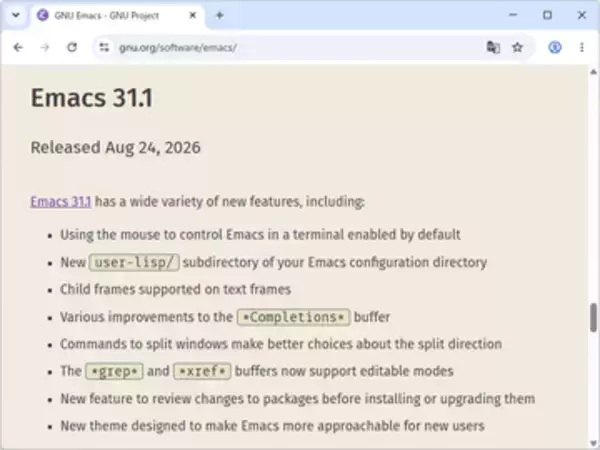Open the Emacs 31.1 link
The image size is (600, 450).
[61, 202]
